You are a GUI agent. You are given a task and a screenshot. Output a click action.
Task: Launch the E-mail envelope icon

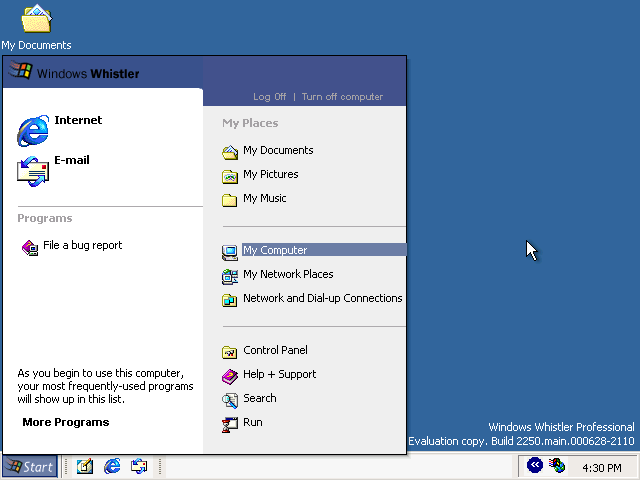pyautogui.click(x=33, y=171)
